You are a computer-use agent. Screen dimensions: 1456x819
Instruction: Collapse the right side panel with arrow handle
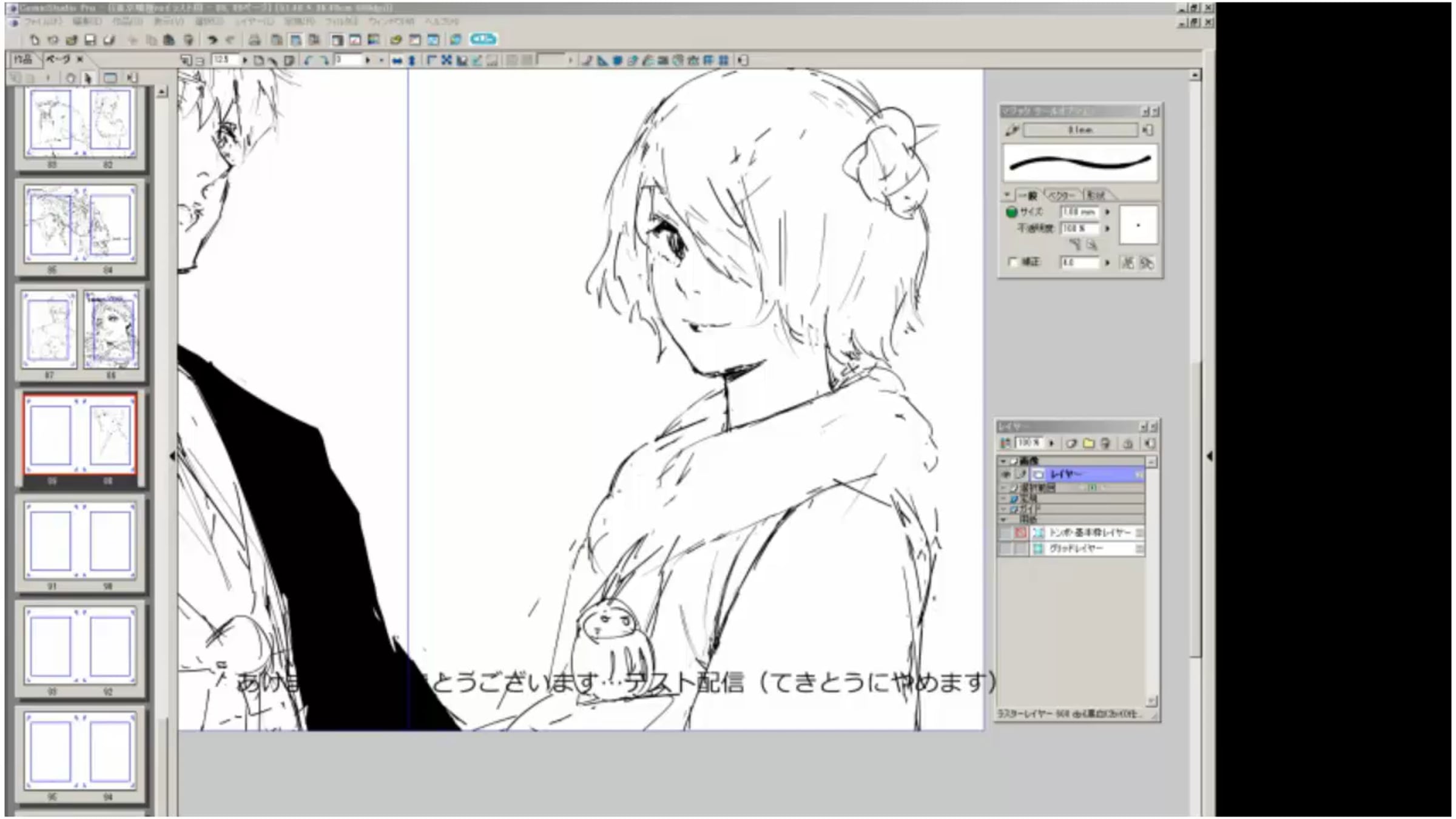(1208, 456)
